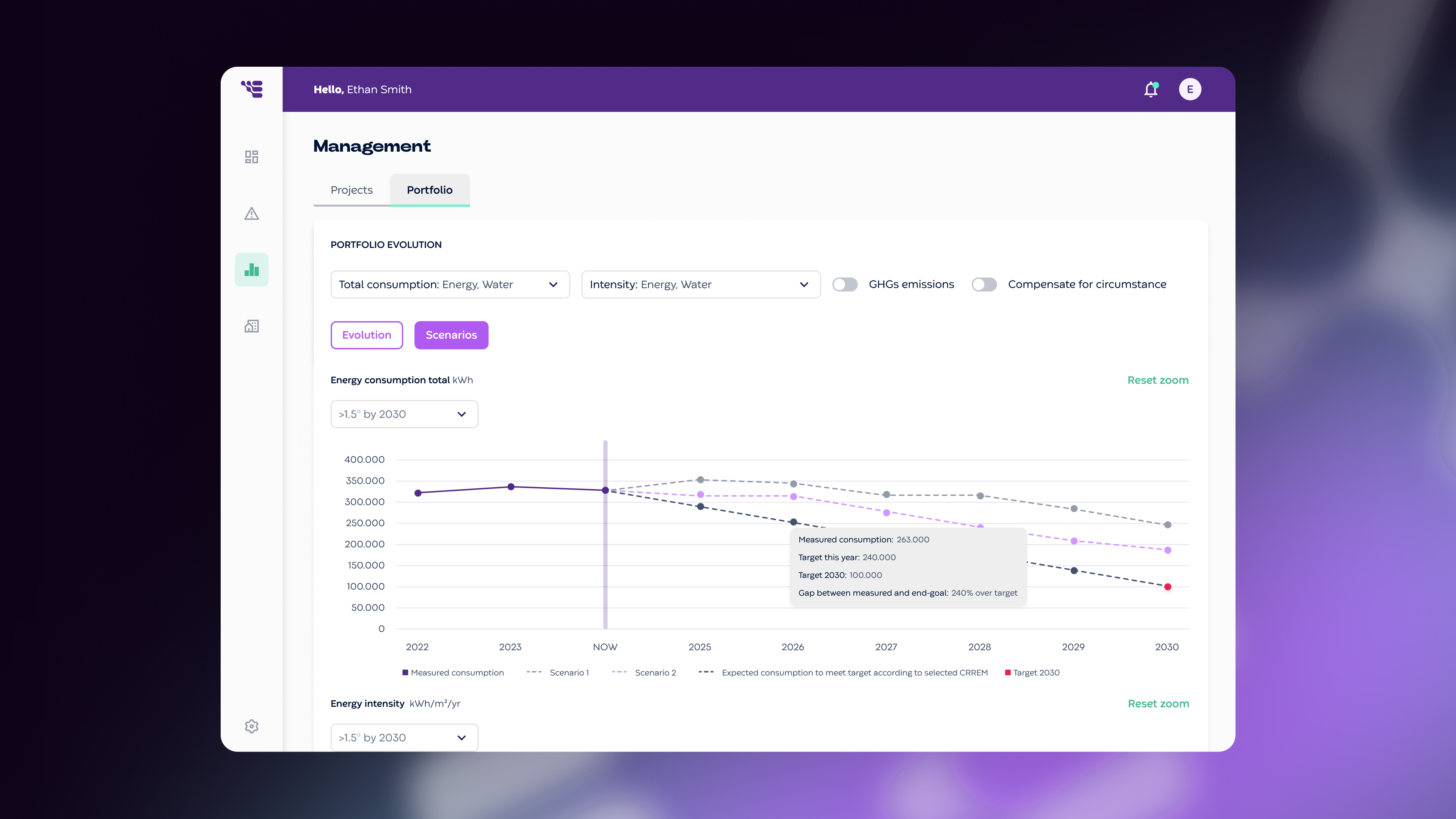Open the Alerts section via warning triangle icon
1456x819 pixels.
click(251, 213)
